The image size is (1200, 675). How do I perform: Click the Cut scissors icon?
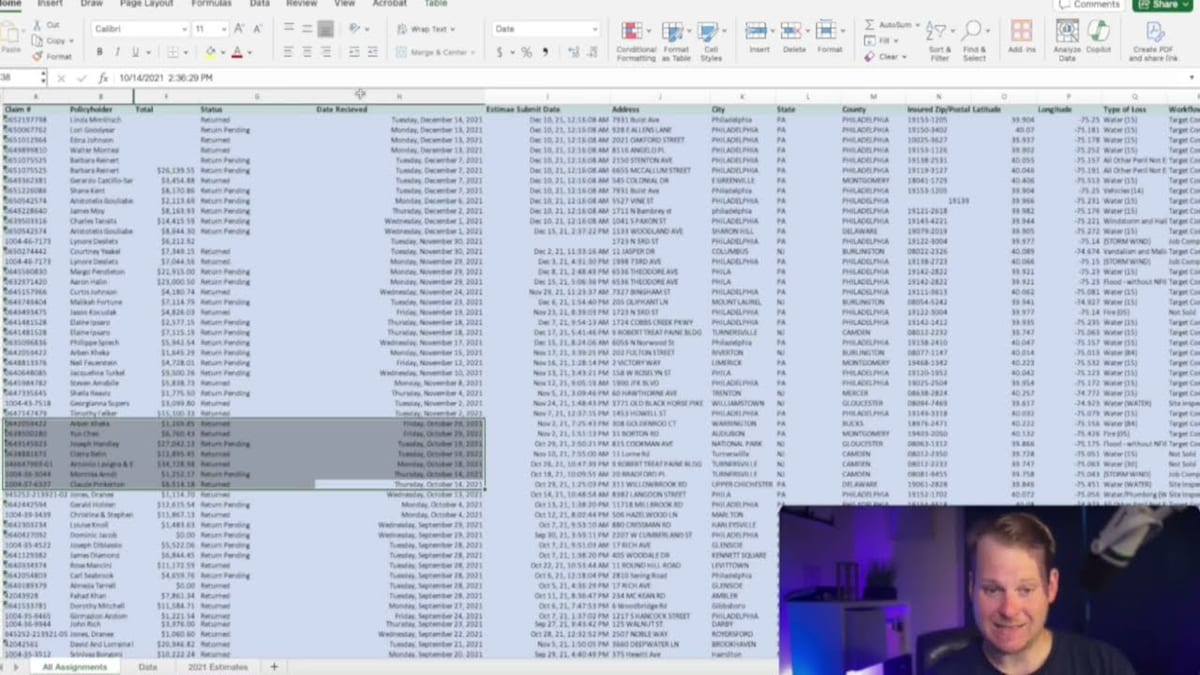coord(37,25)
